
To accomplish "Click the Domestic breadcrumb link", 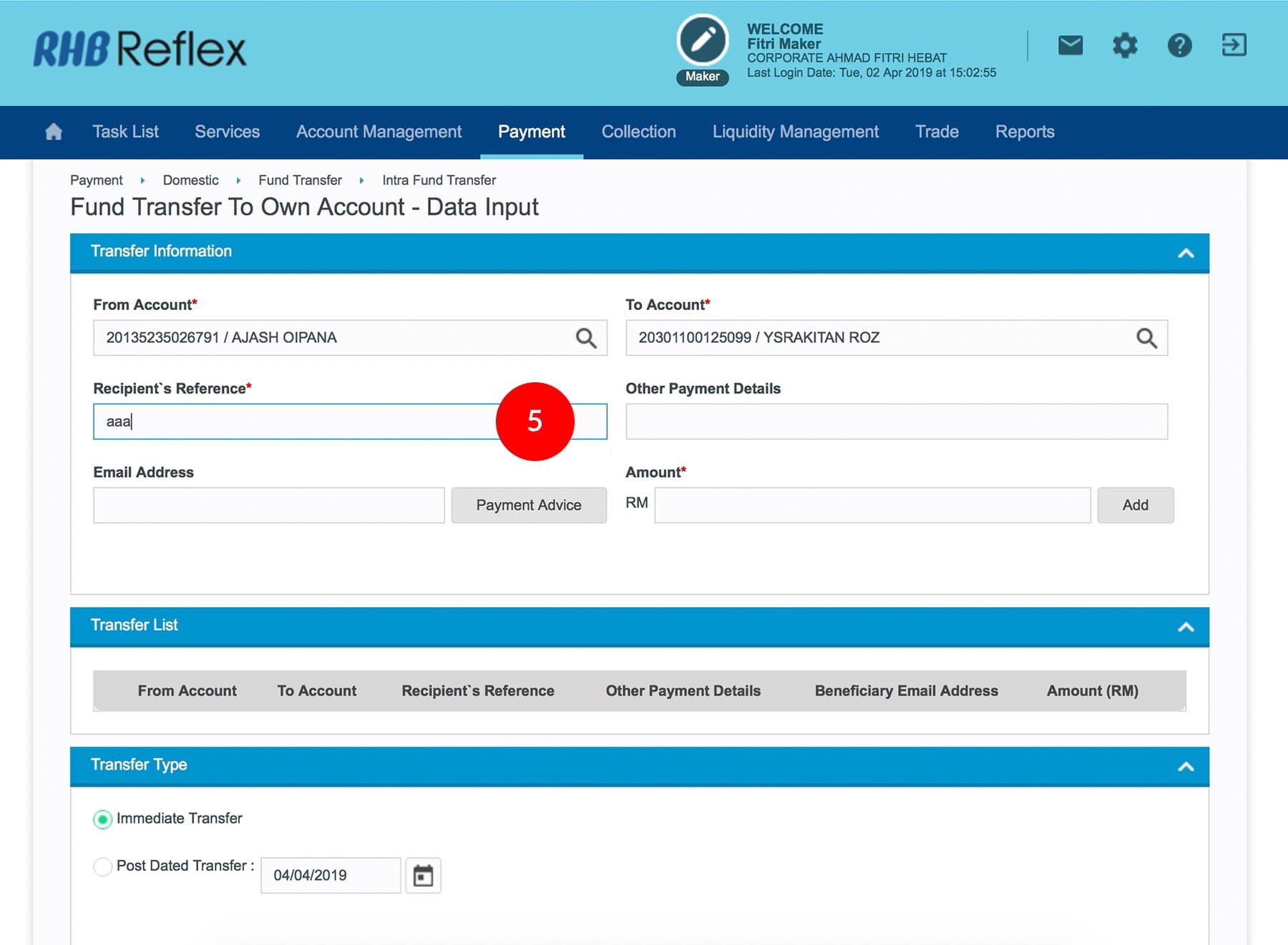I will [x=190, y=180].
